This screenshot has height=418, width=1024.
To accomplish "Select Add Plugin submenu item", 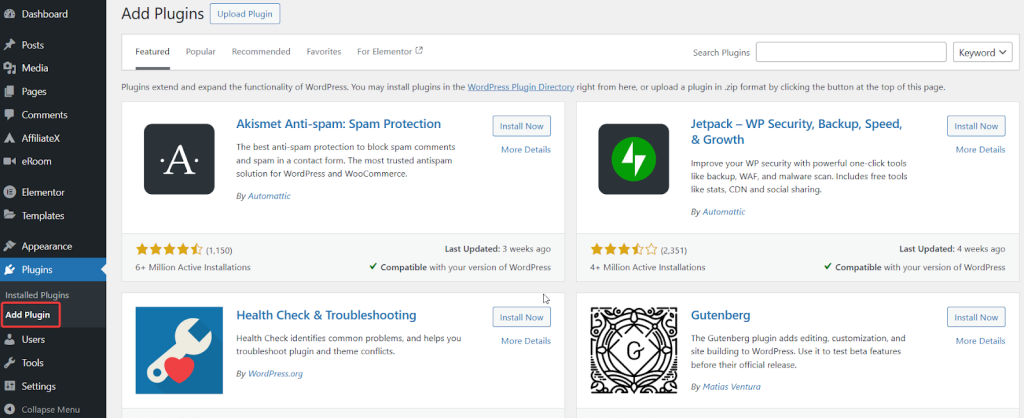I will 27,315.
